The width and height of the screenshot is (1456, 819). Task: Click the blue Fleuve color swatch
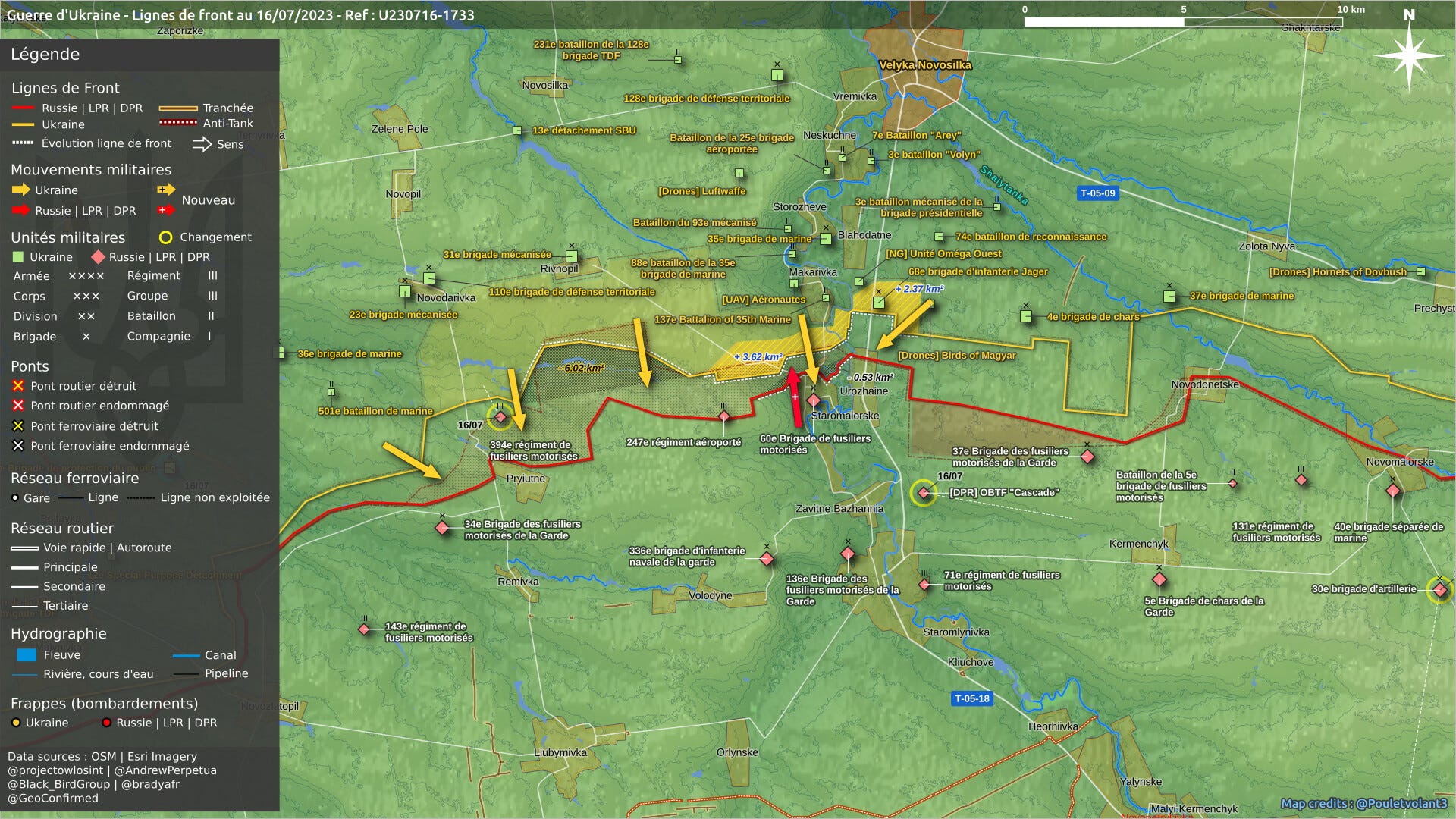click(x=27, y=654)
